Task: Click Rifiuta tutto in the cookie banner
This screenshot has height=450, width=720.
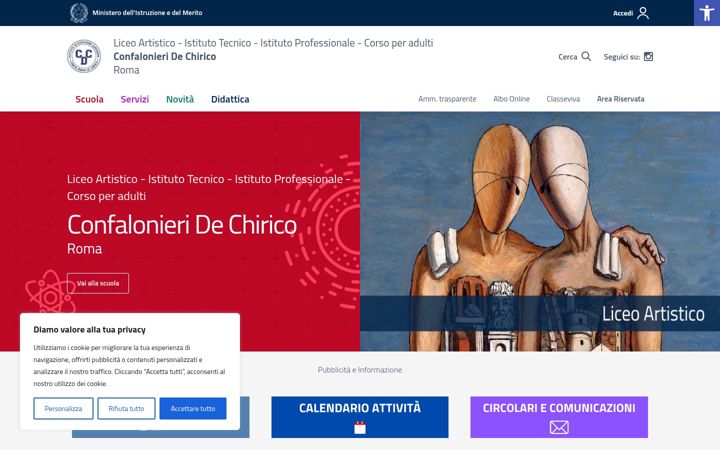Action: click(126, 408)
